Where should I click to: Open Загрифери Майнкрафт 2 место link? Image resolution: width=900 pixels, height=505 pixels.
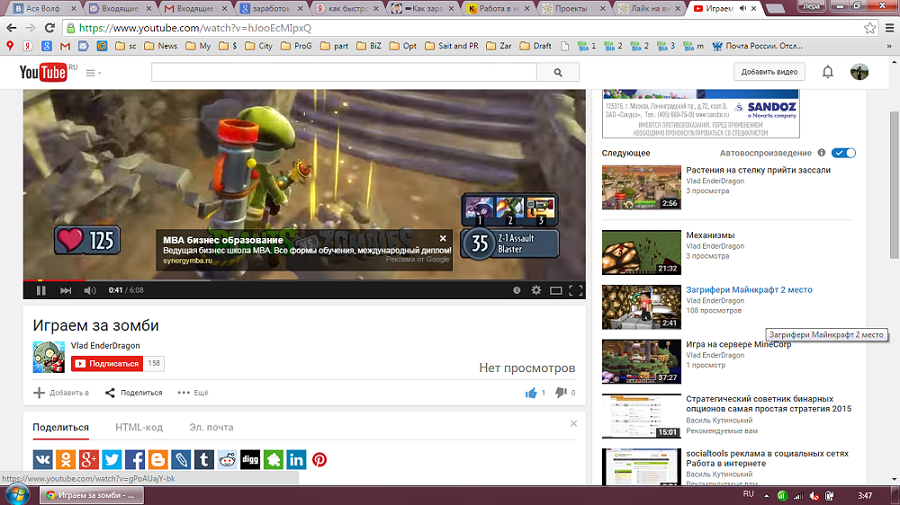pos(749,290)
